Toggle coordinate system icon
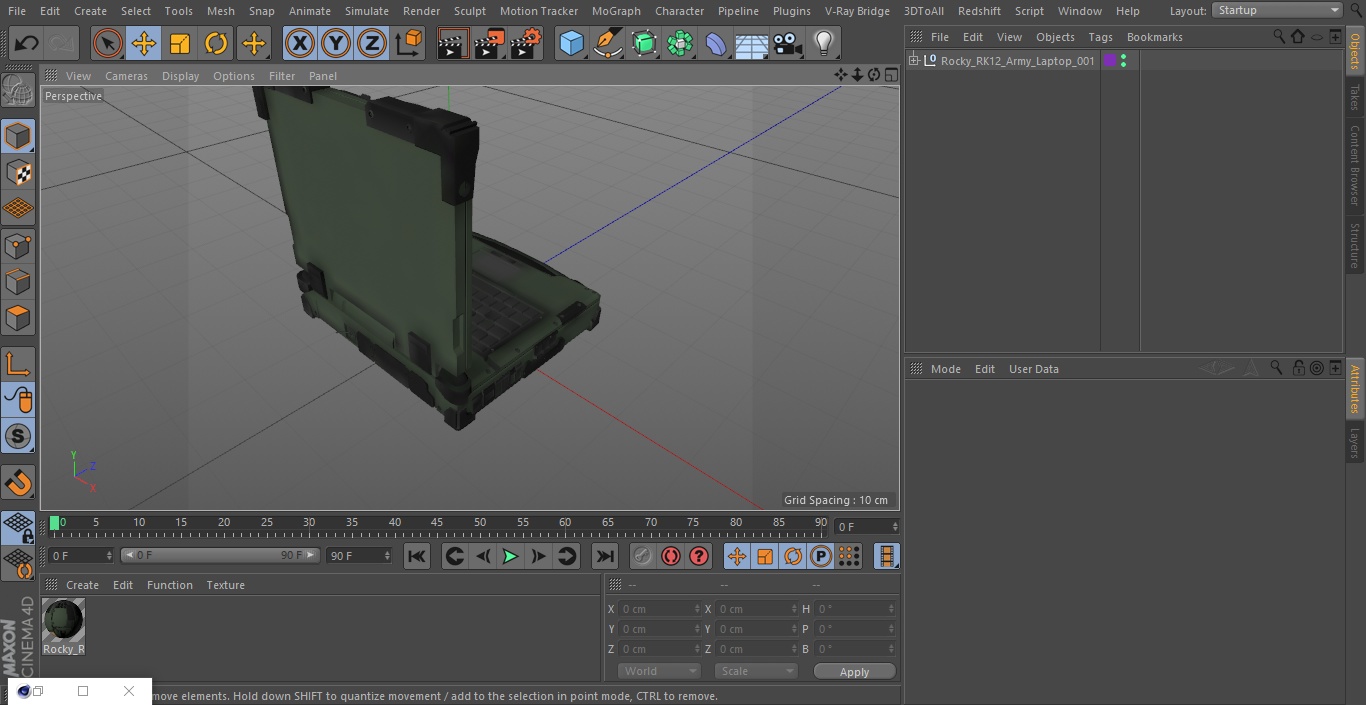 [x=409, y=44]
